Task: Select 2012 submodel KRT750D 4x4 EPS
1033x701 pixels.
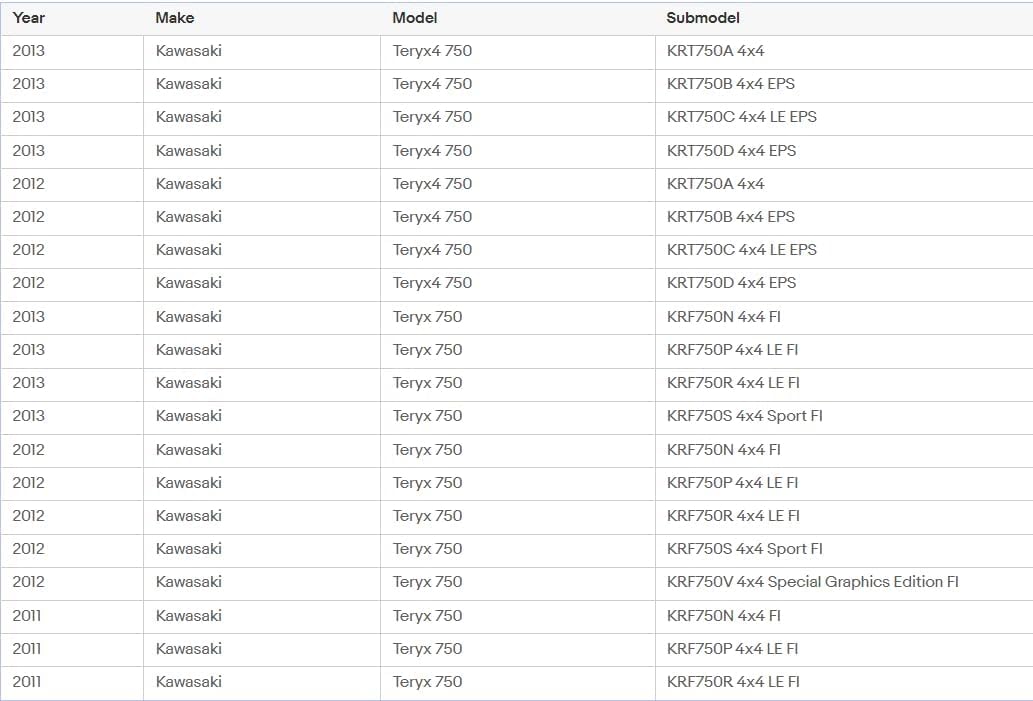Action: [731, 283]
